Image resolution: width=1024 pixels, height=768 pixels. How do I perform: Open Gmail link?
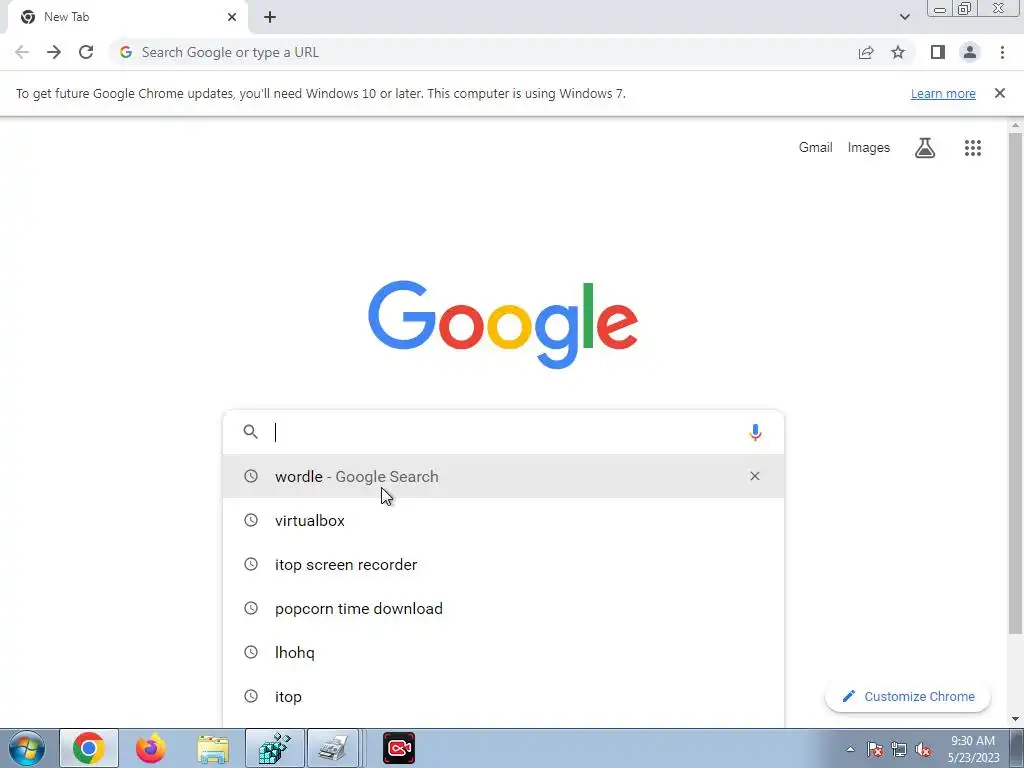[816, 148]
